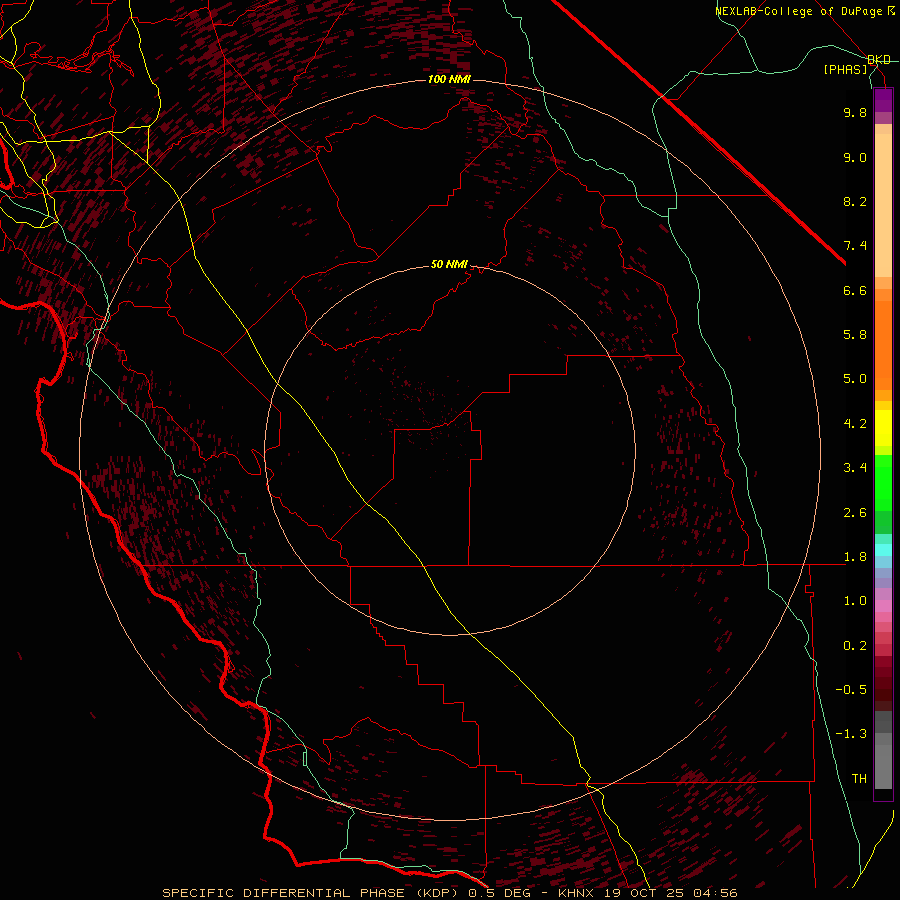The image size is (900, 900).
Task: Pick the bright green color bar segment
Action: [x=883, y=482]
